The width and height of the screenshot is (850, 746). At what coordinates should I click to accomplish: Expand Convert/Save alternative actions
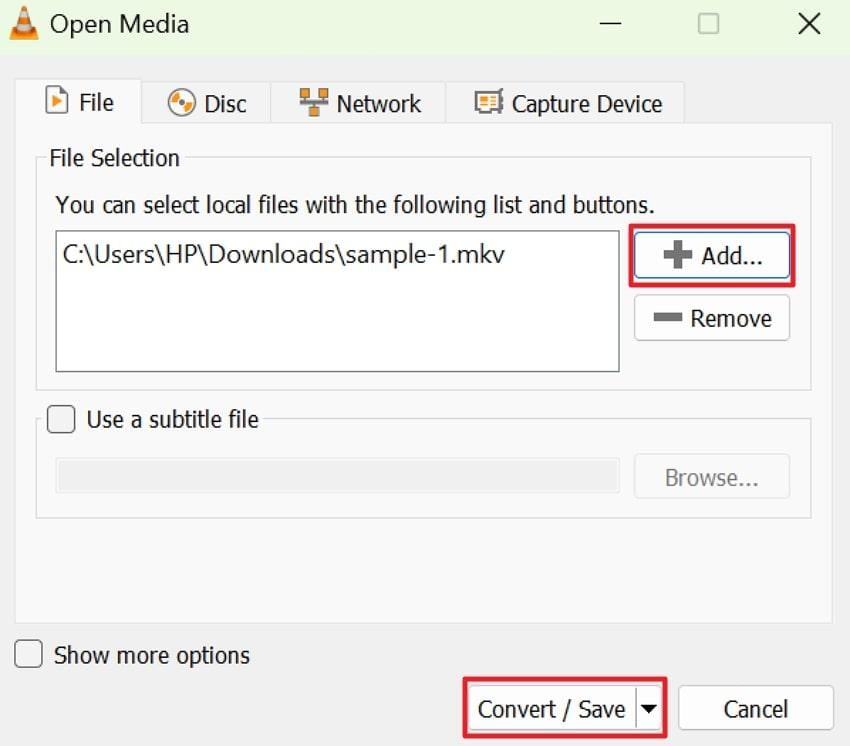tap(647, 708)
